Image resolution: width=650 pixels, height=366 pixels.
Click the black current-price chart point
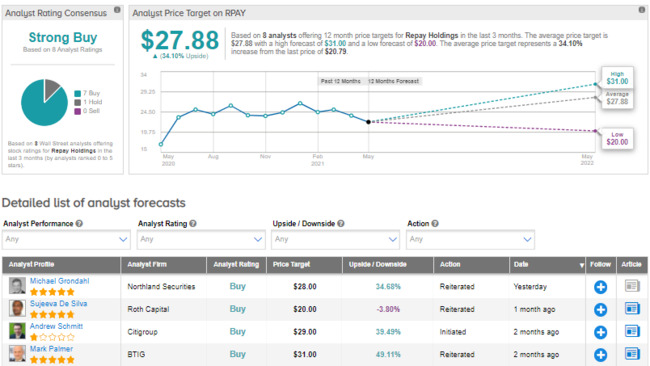(369, 122)
